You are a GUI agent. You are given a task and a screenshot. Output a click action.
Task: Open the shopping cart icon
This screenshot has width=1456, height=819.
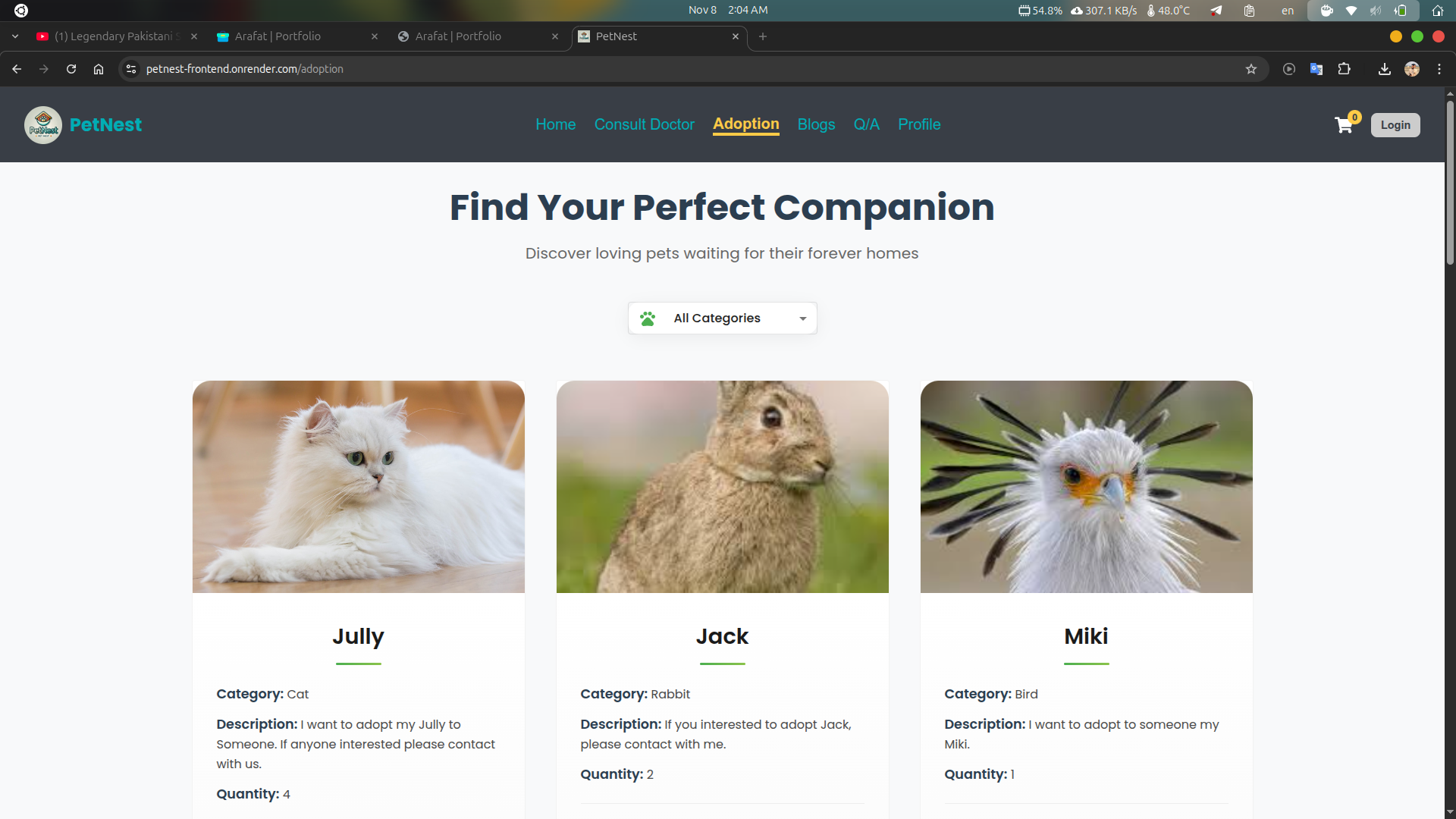1344,124
